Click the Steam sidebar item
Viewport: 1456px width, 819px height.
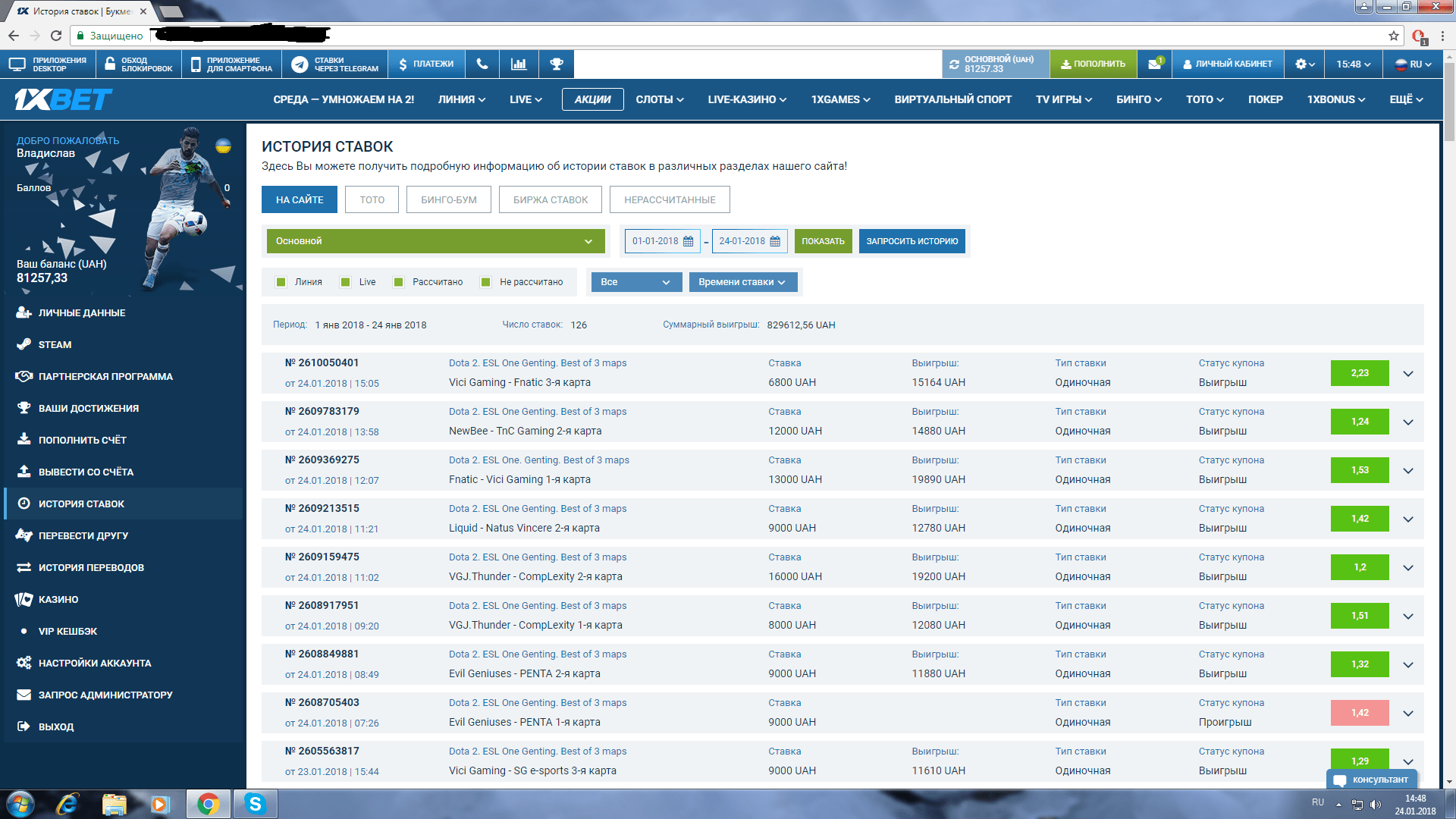coord(55,344)
